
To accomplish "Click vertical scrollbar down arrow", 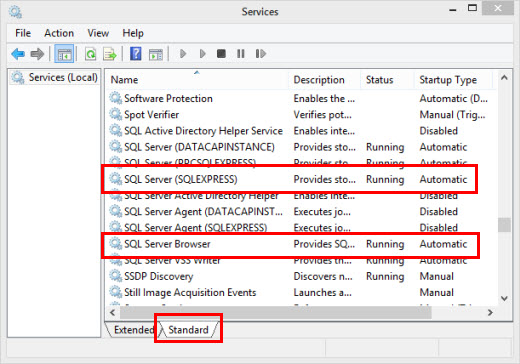I will pyautogui.click(x=504, y=298).
